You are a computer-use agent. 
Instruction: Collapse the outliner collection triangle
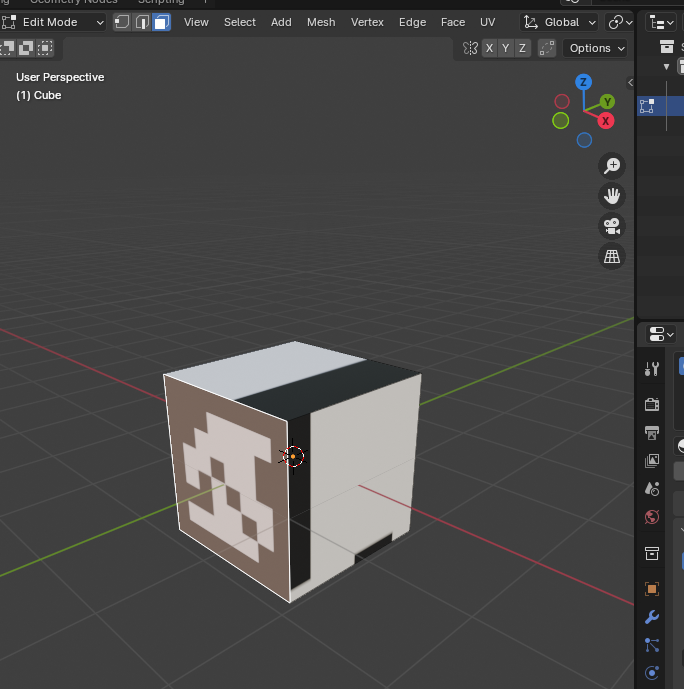coord(666,67)
